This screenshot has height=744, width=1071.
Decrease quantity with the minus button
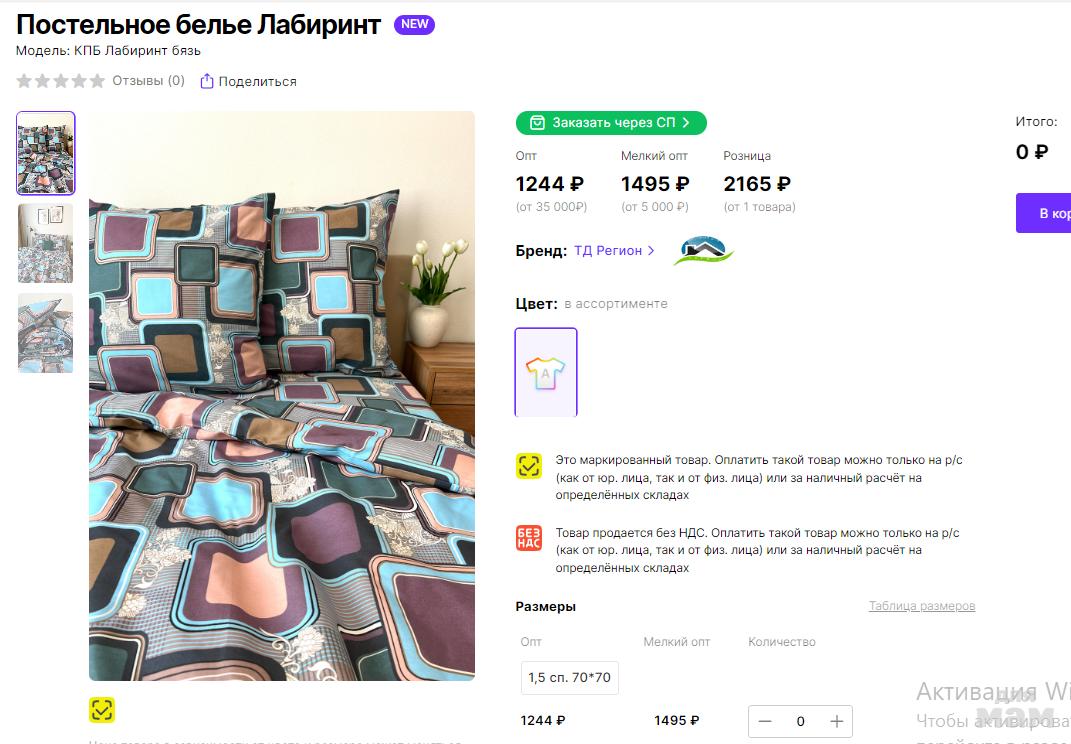click(766, 721)
